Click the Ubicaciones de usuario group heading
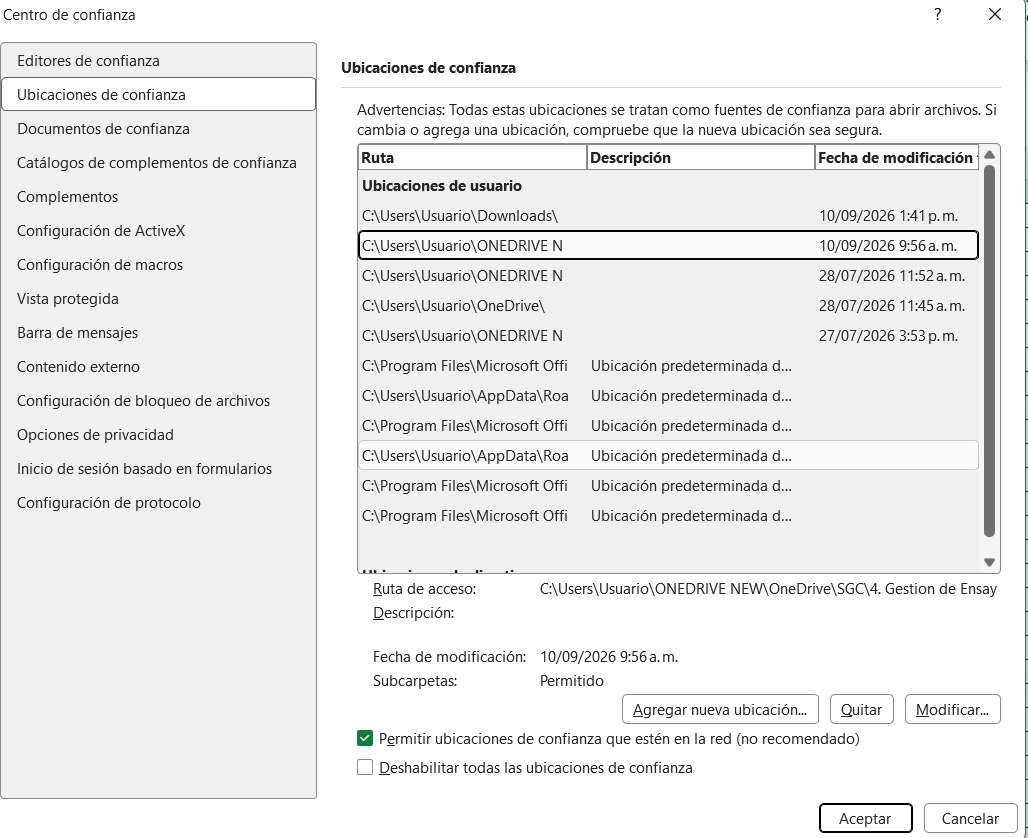1028x838 pixels. (442, 186)
